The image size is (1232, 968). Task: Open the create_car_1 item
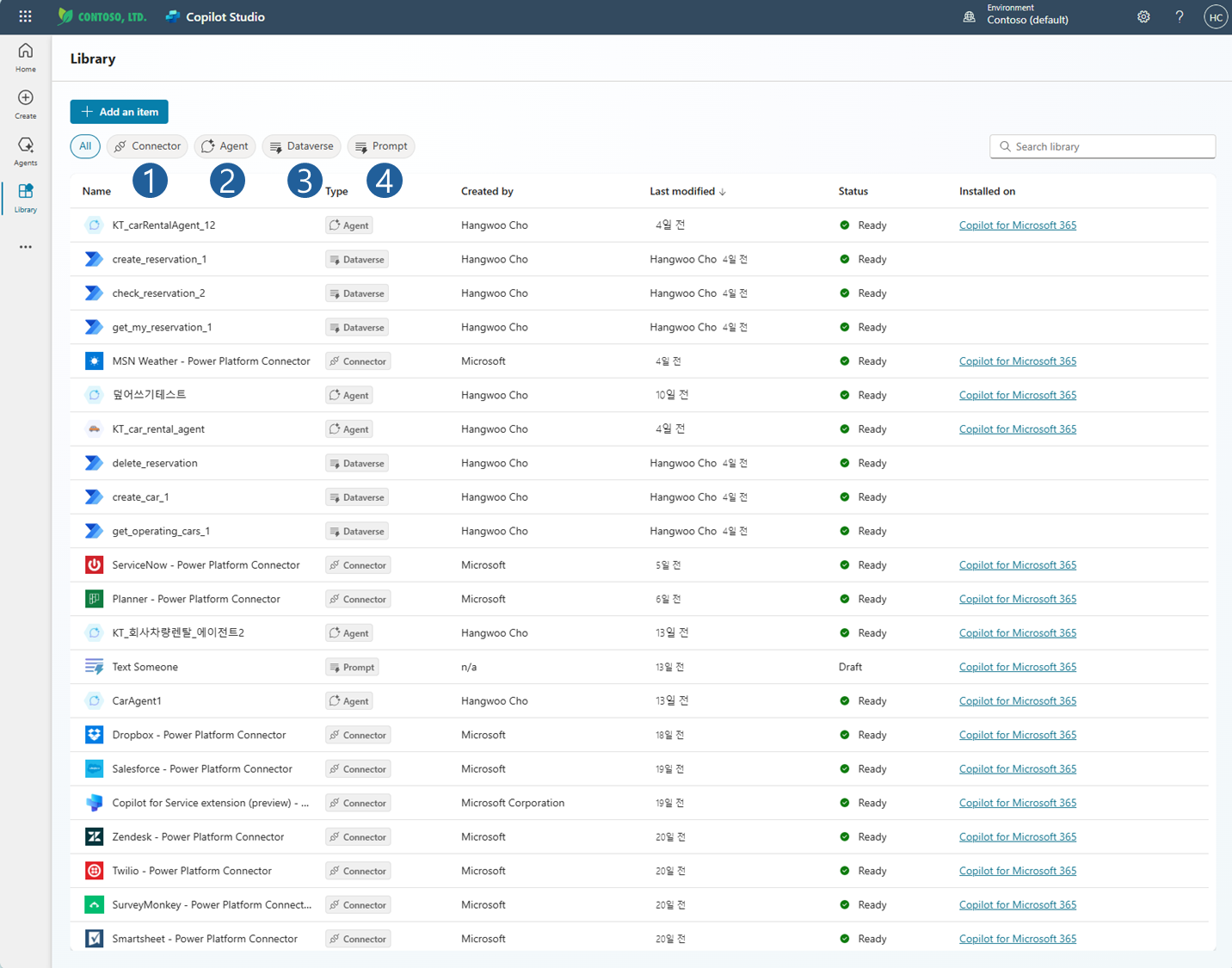point(140,497)
